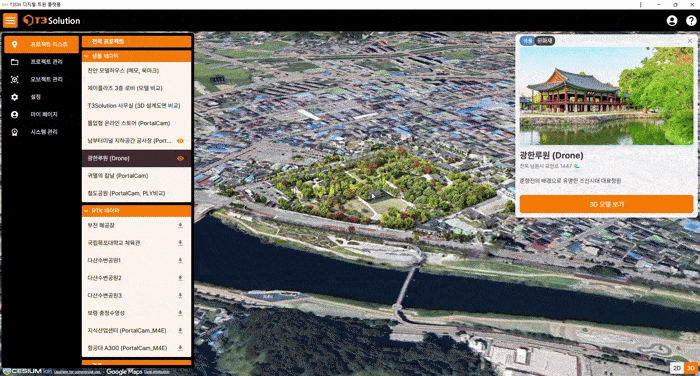700x376 pixels.
Task: Download 다산수변공원2 RTK data
Action: point(180,278)
